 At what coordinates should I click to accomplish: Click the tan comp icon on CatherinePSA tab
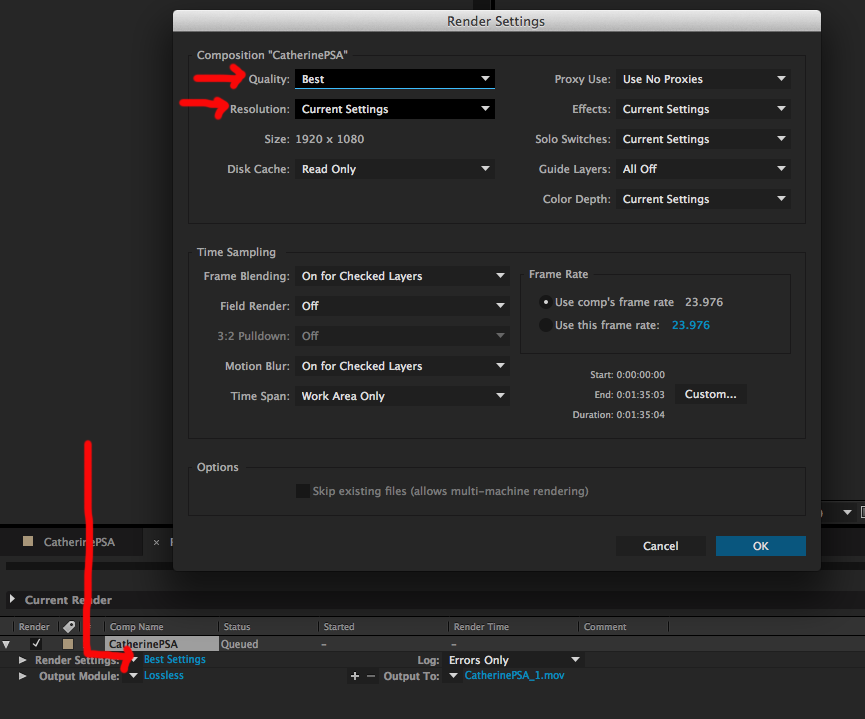tap(28, 541)
